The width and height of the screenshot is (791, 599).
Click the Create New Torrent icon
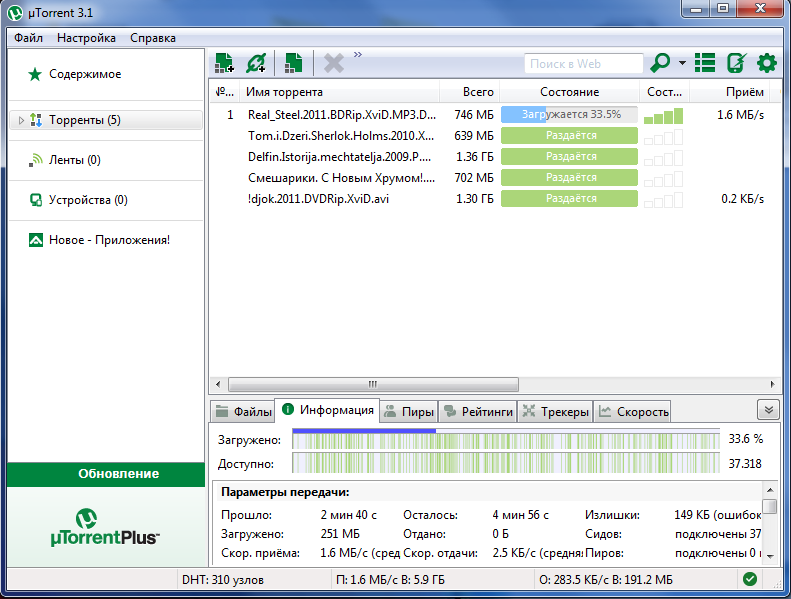pyautogui.click(x=294, y=63)
